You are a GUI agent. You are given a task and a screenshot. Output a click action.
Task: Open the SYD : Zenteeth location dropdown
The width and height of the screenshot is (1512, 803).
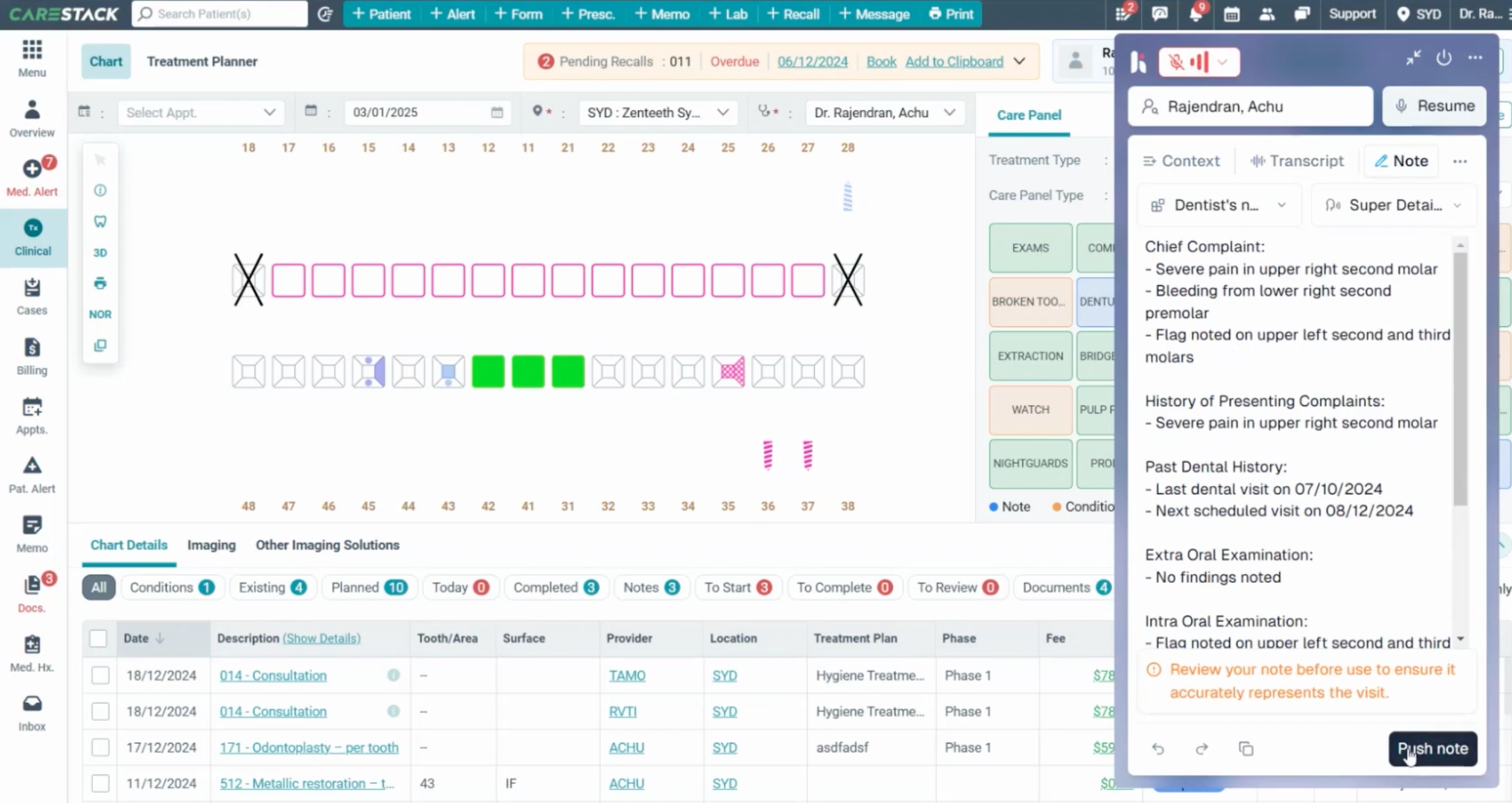[x=657, y=112]
